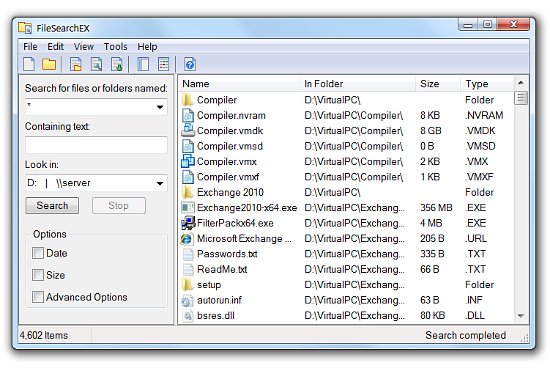
Task: Click the 356 MB size cell
Action: [x=436, y=208]
